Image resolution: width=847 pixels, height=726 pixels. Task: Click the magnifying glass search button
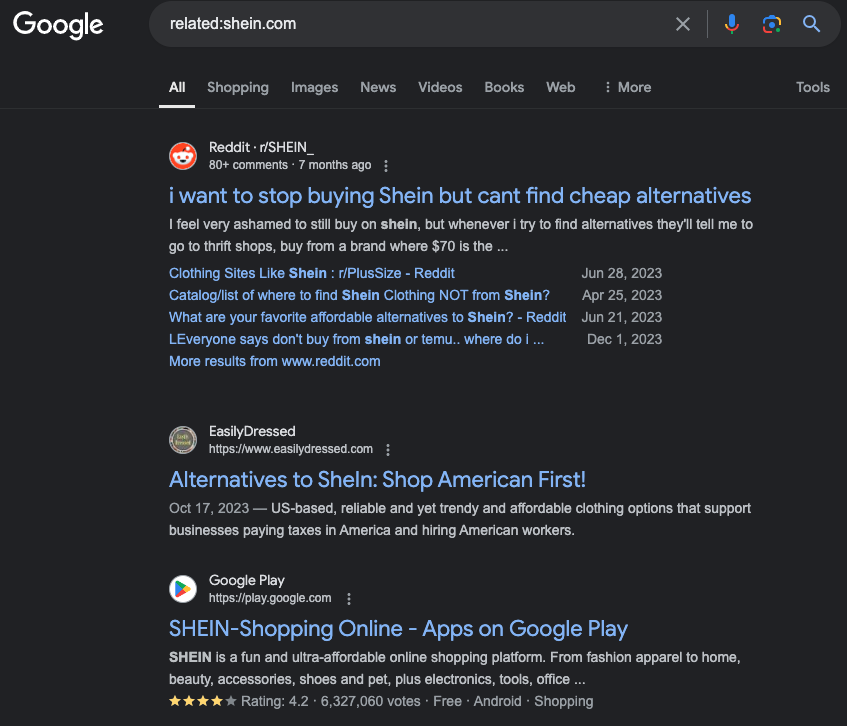click(x=811, y=24)
